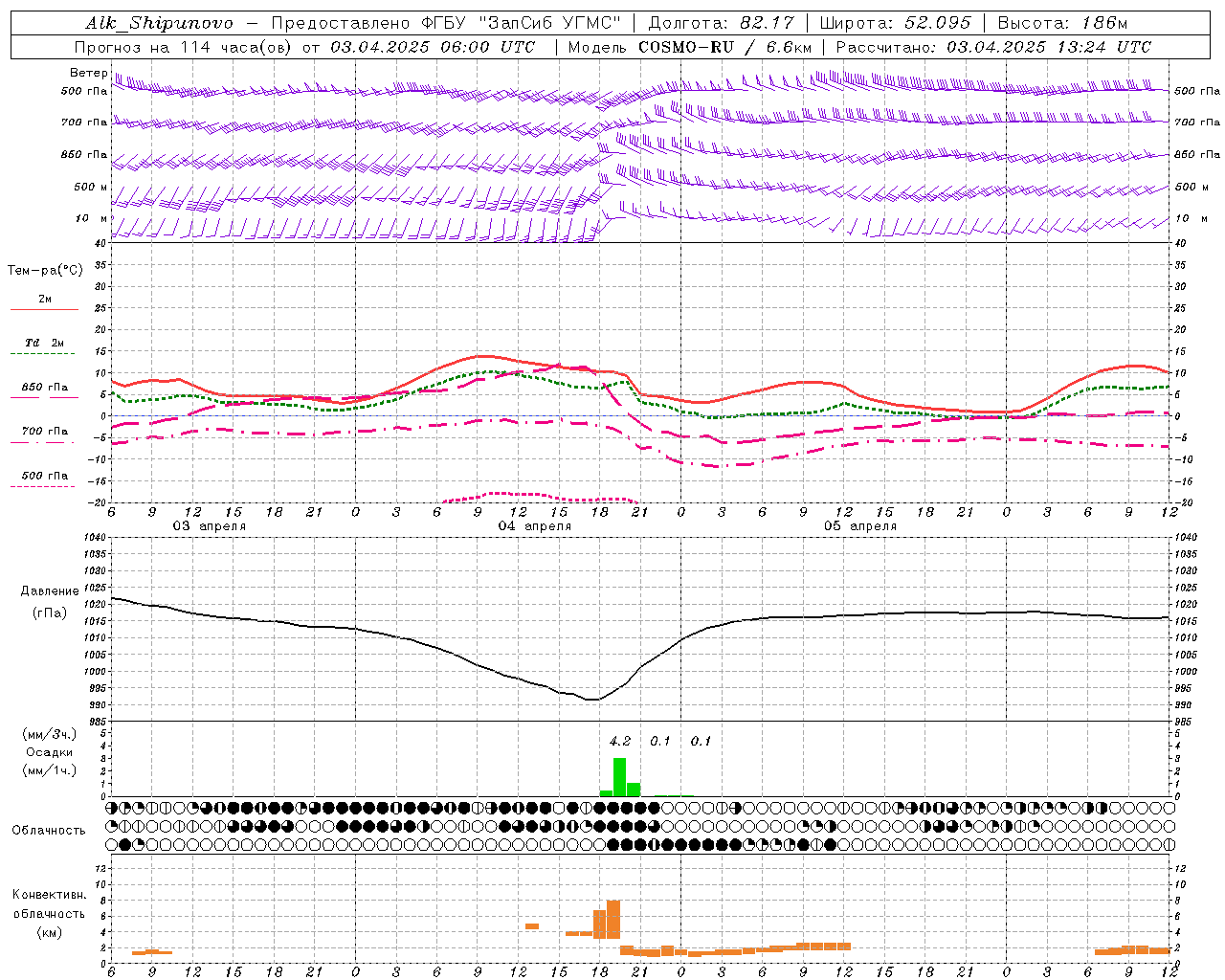Image resolution: width=1225 pixels, height=980 pixels.
Task: Click the 4.2 precipitation total value
Action: [x=620, y=741]
